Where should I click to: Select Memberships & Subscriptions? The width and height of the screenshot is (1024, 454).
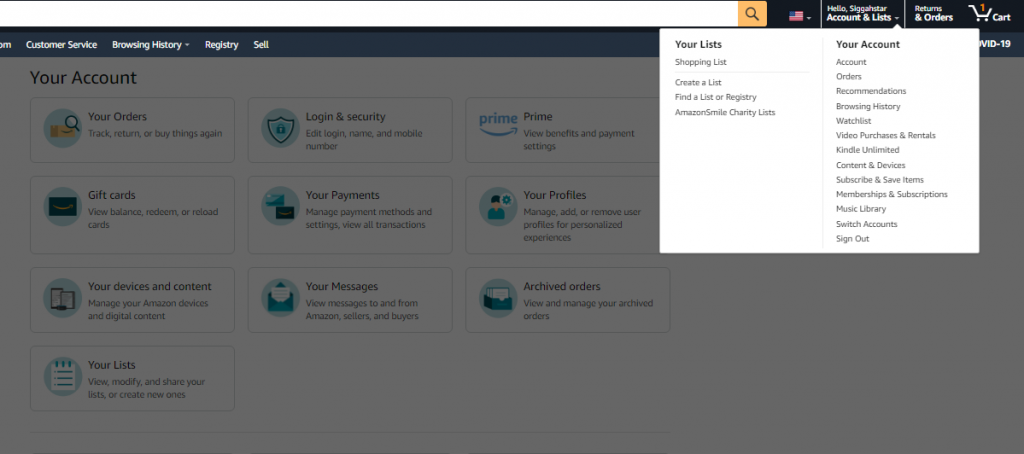point(891,194)
